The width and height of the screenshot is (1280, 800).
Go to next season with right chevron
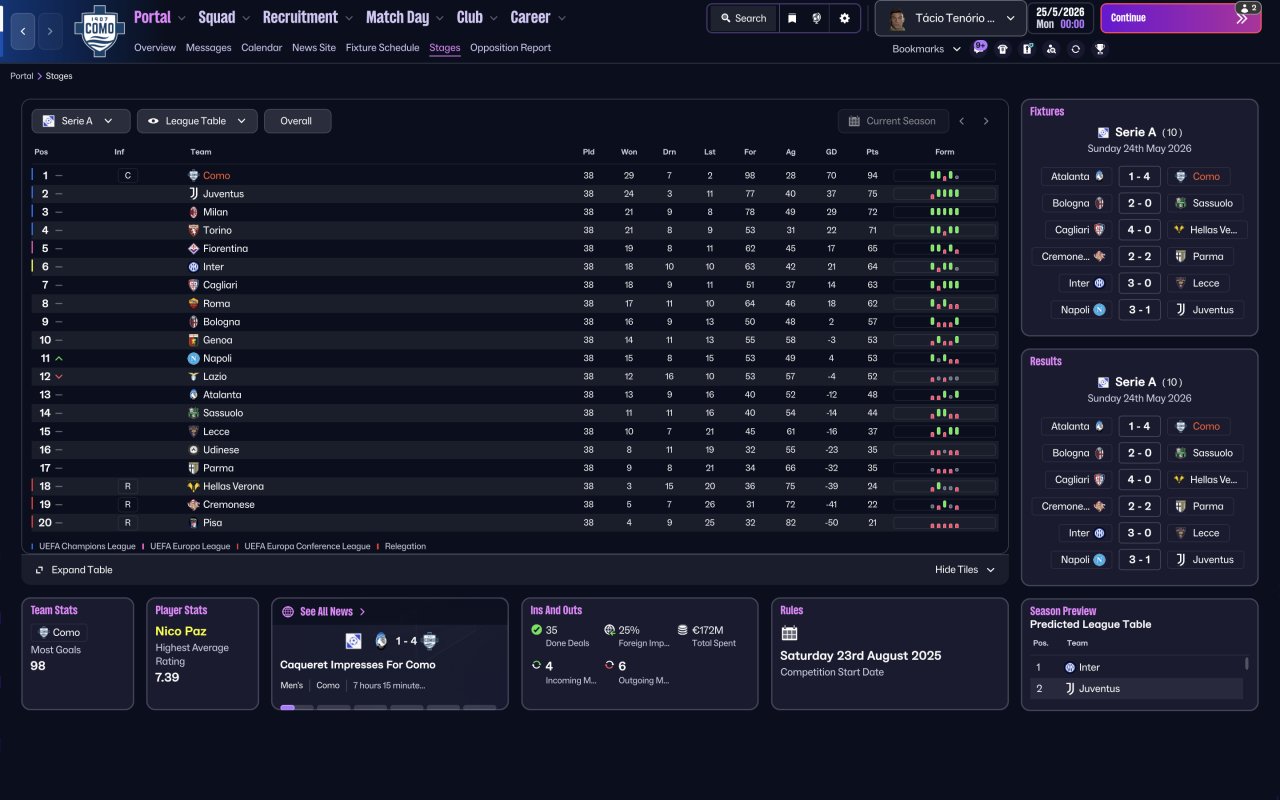click(986, 121)
